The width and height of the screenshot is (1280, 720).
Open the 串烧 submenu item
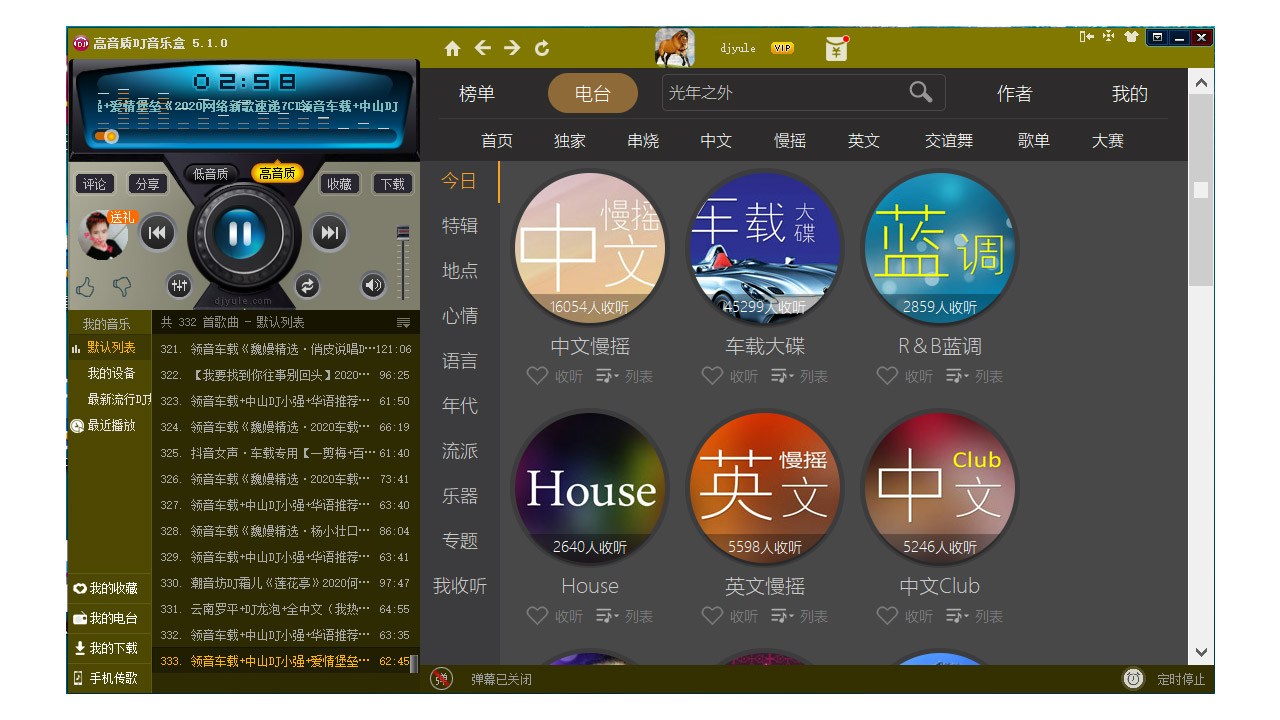point(643,141)
